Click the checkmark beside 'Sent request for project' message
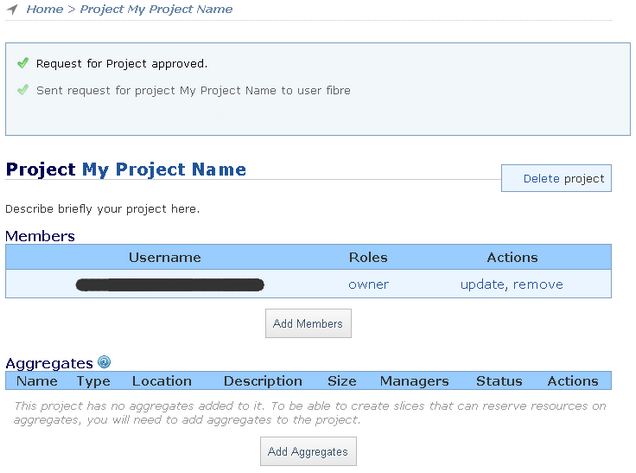 pos(23,90)
